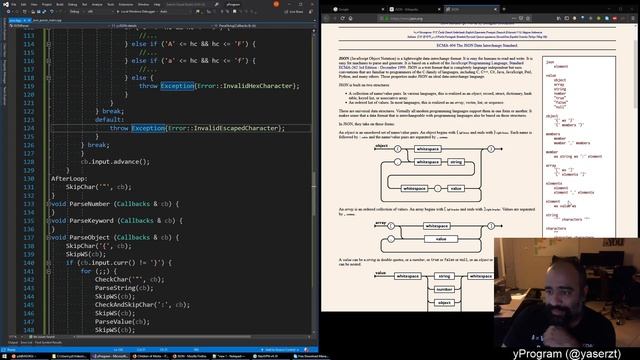Open a new browser tab
Viewport: 640px width, 360px height.
pyautogui.click(x=504, y=9)
